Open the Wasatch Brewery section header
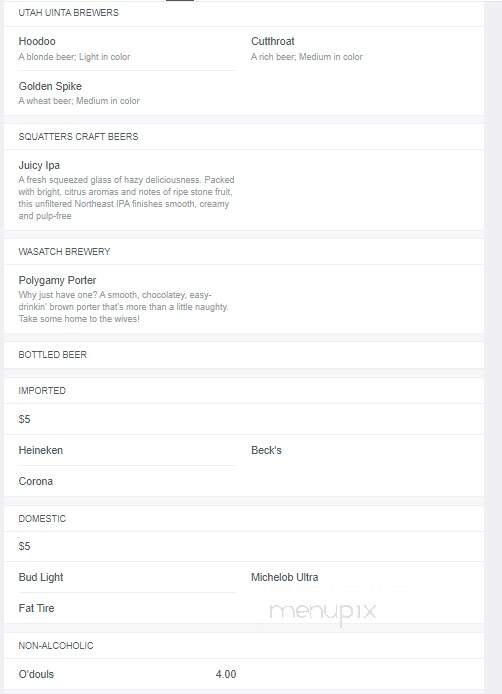 click(64, 252)
